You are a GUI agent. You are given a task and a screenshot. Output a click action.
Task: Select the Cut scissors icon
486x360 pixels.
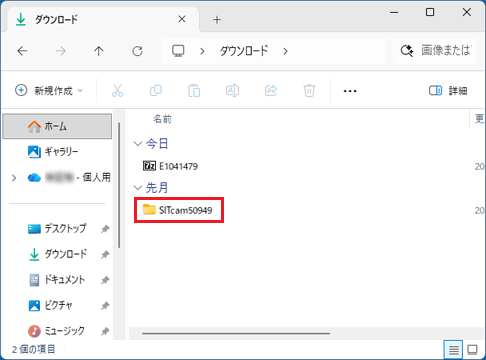pyautogui.click(x=117, y=90)
